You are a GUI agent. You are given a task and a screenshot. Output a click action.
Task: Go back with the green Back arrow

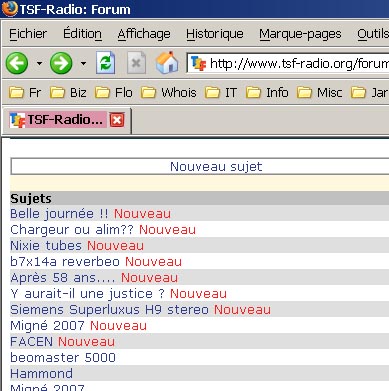click(x=17, y=63)
